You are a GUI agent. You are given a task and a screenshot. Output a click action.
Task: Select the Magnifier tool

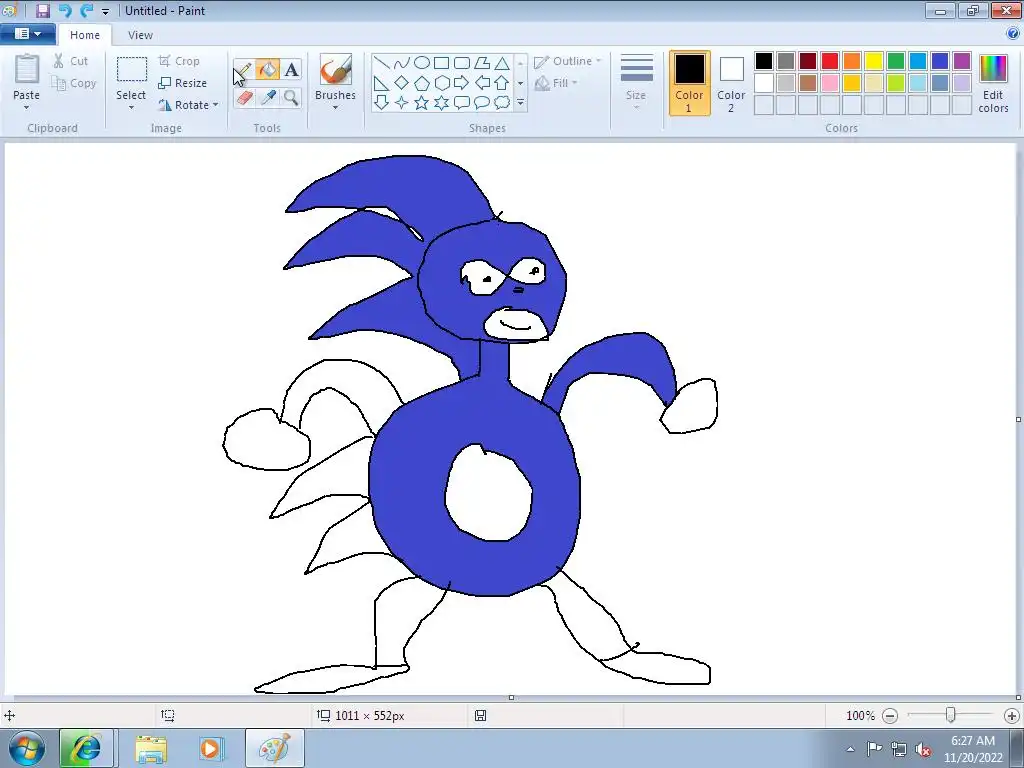(x=291, y=98)
